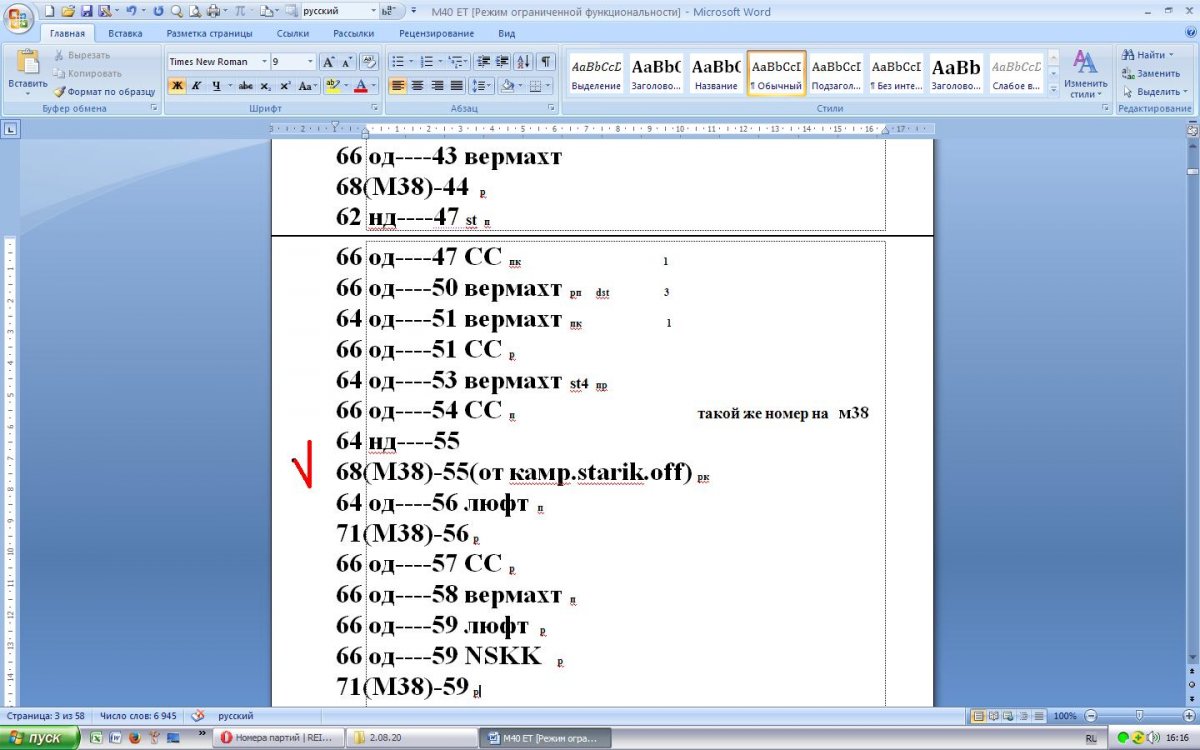Screen dimensions: 1200x750
Task: Increase paragraph indent
Action: (503, 61)
